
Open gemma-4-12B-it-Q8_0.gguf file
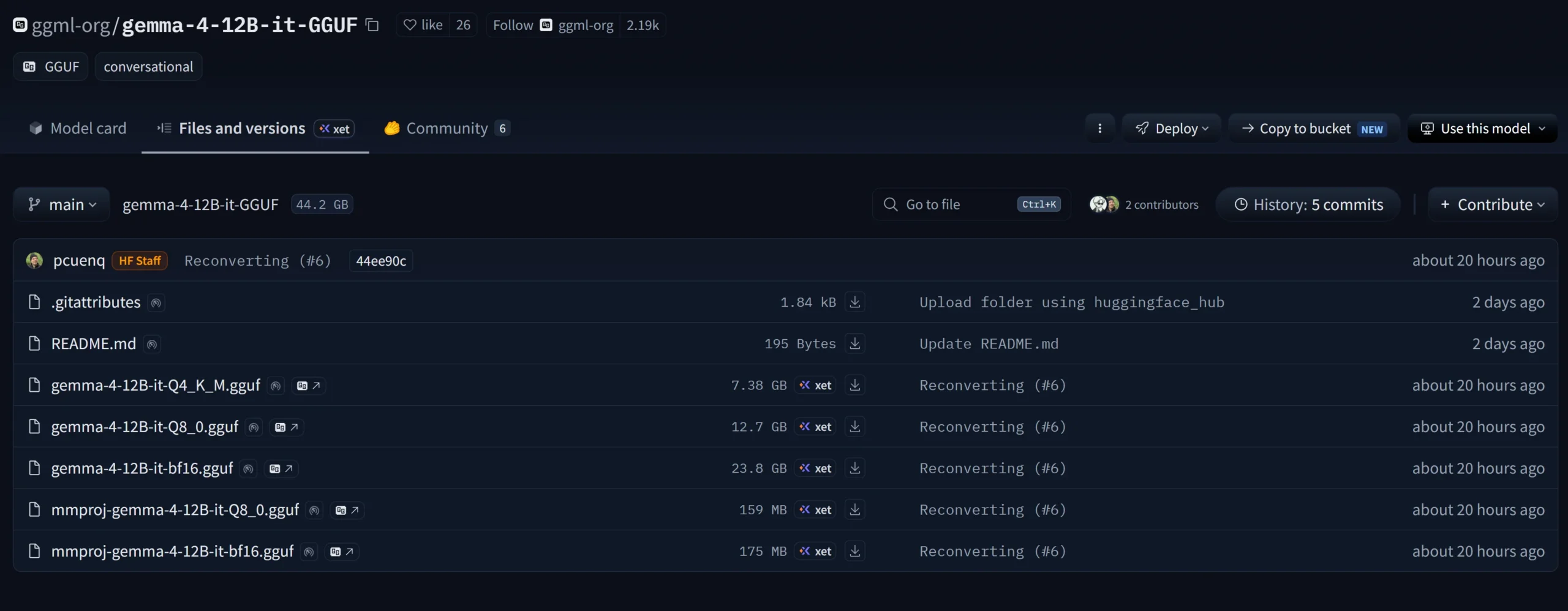pos(145,427)
